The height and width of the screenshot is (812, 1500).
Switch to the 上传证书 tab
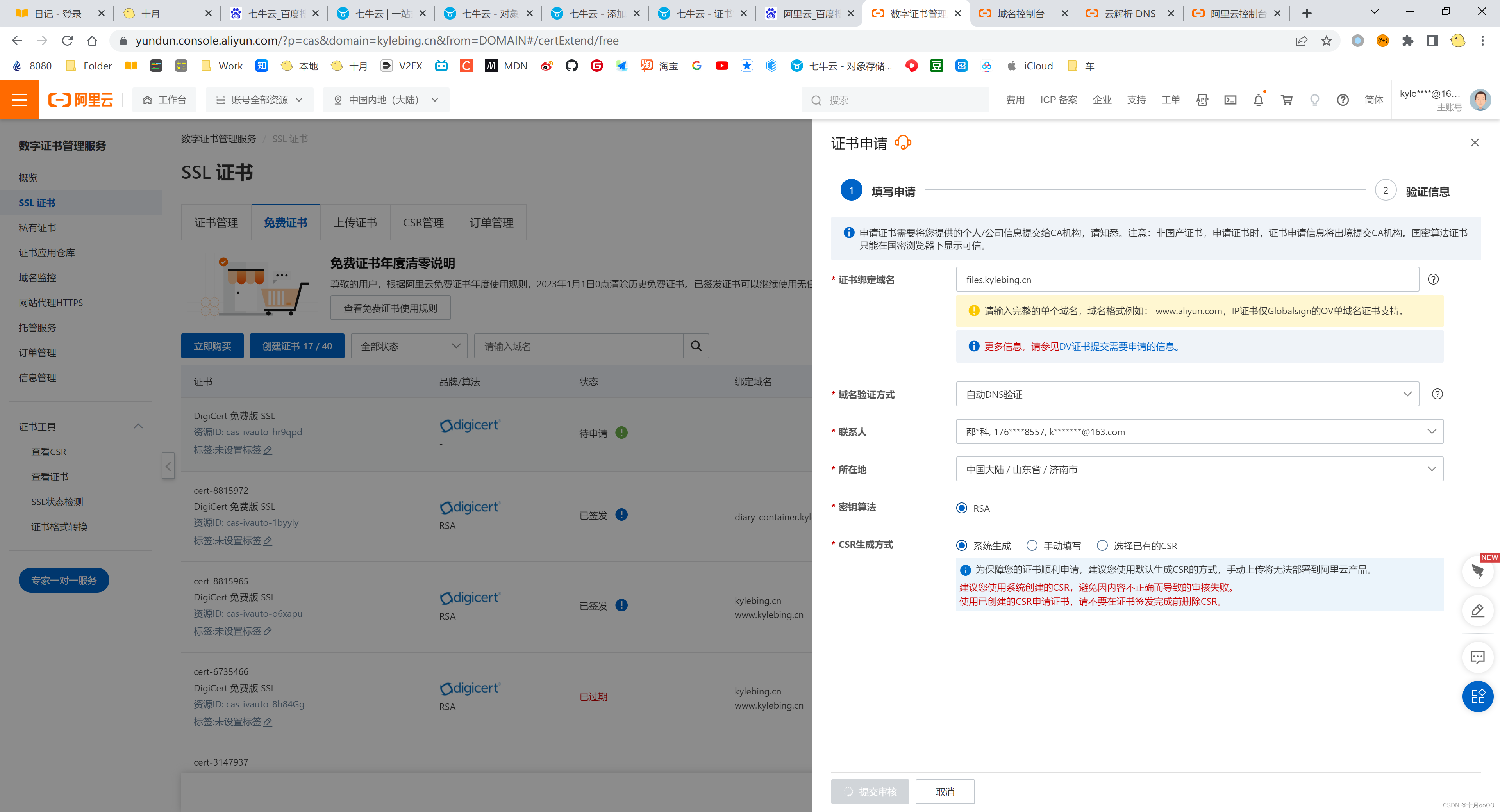[x=355, y=223]
